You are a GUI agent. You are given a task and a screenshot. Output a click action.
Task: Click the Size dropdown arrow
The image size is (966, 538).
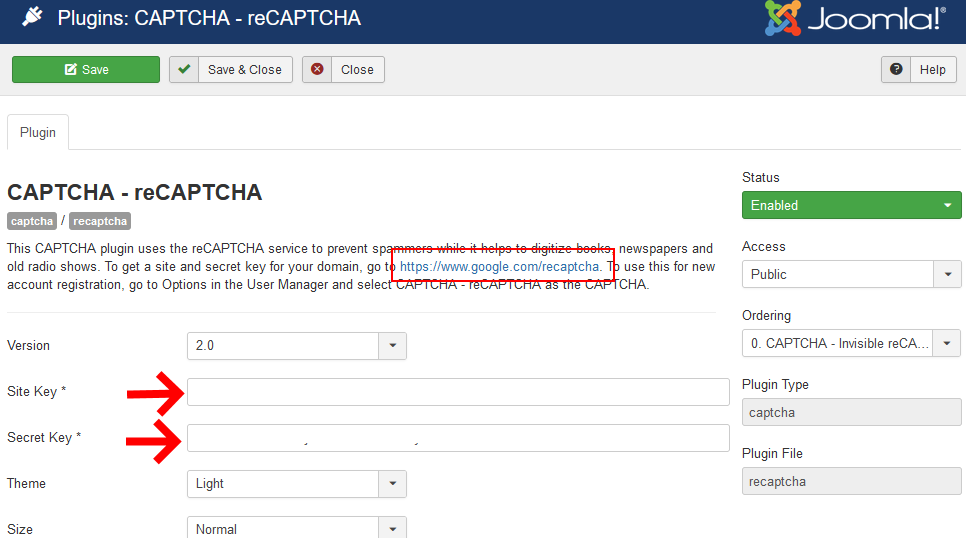point(392,529)
